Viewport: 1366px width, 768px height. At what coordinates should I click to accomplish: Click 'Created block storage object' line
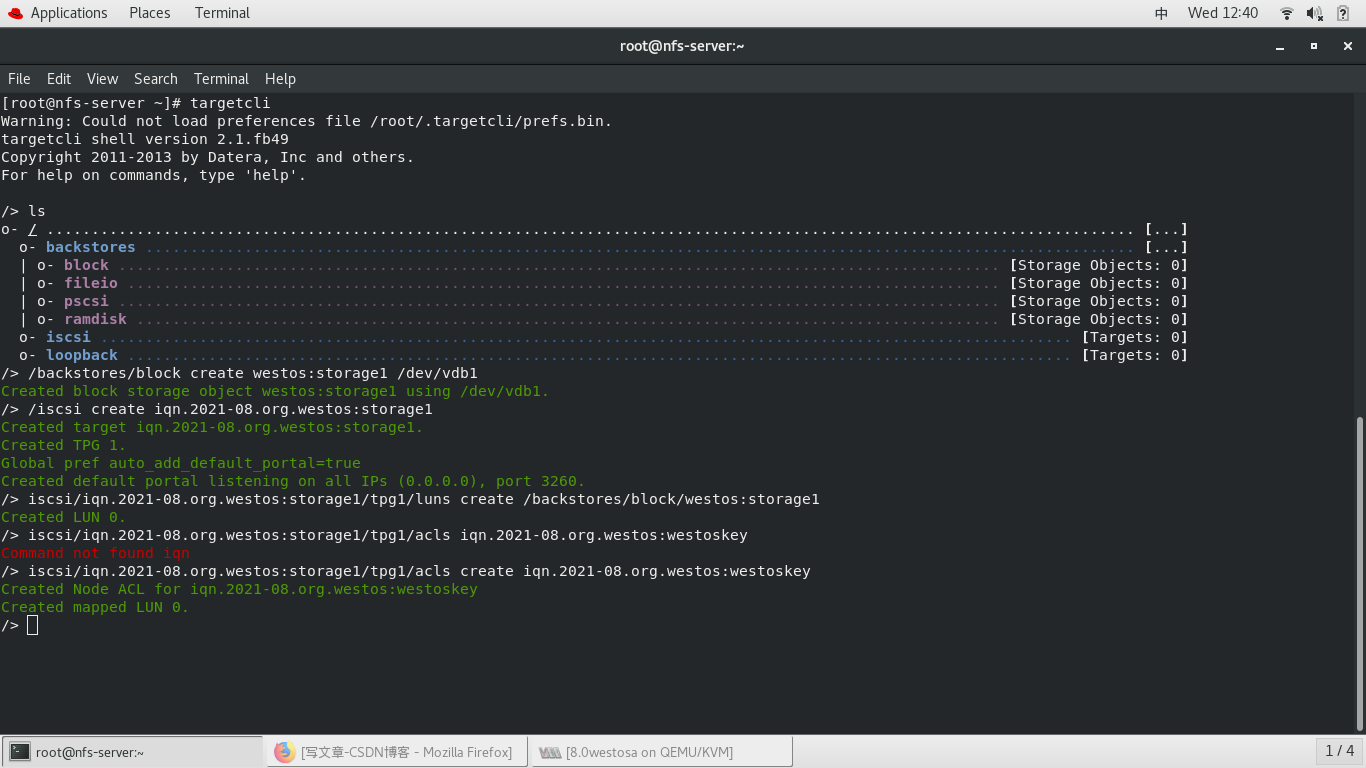(x=275, y=391)
